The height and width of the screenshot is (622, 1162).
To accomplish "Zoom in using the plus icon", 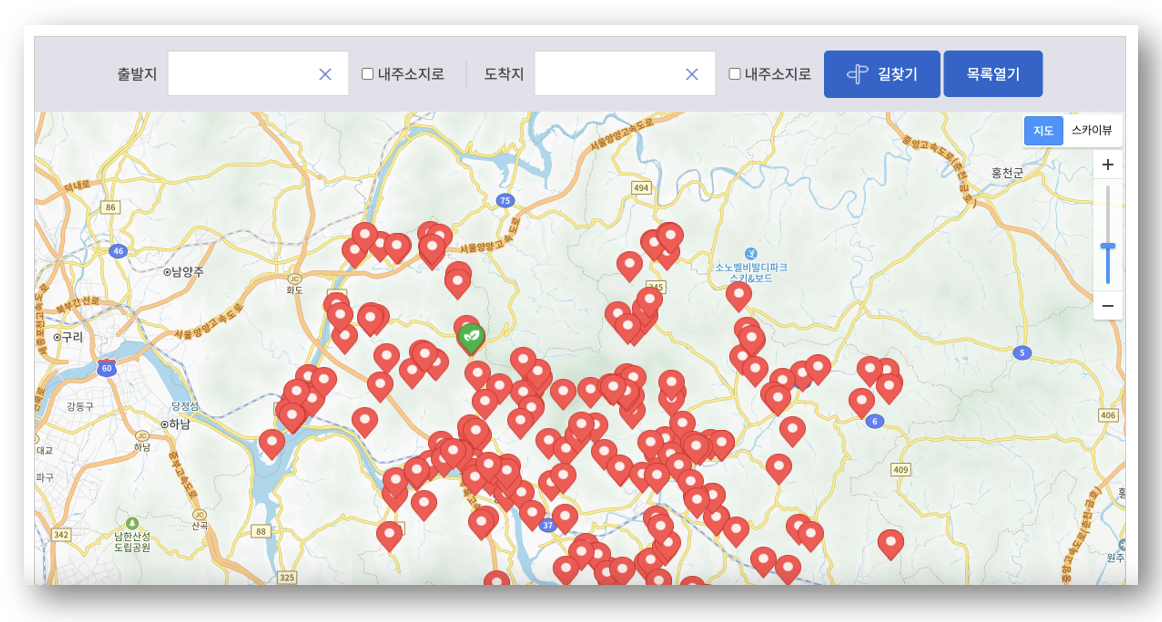I will pos(1108,164).
